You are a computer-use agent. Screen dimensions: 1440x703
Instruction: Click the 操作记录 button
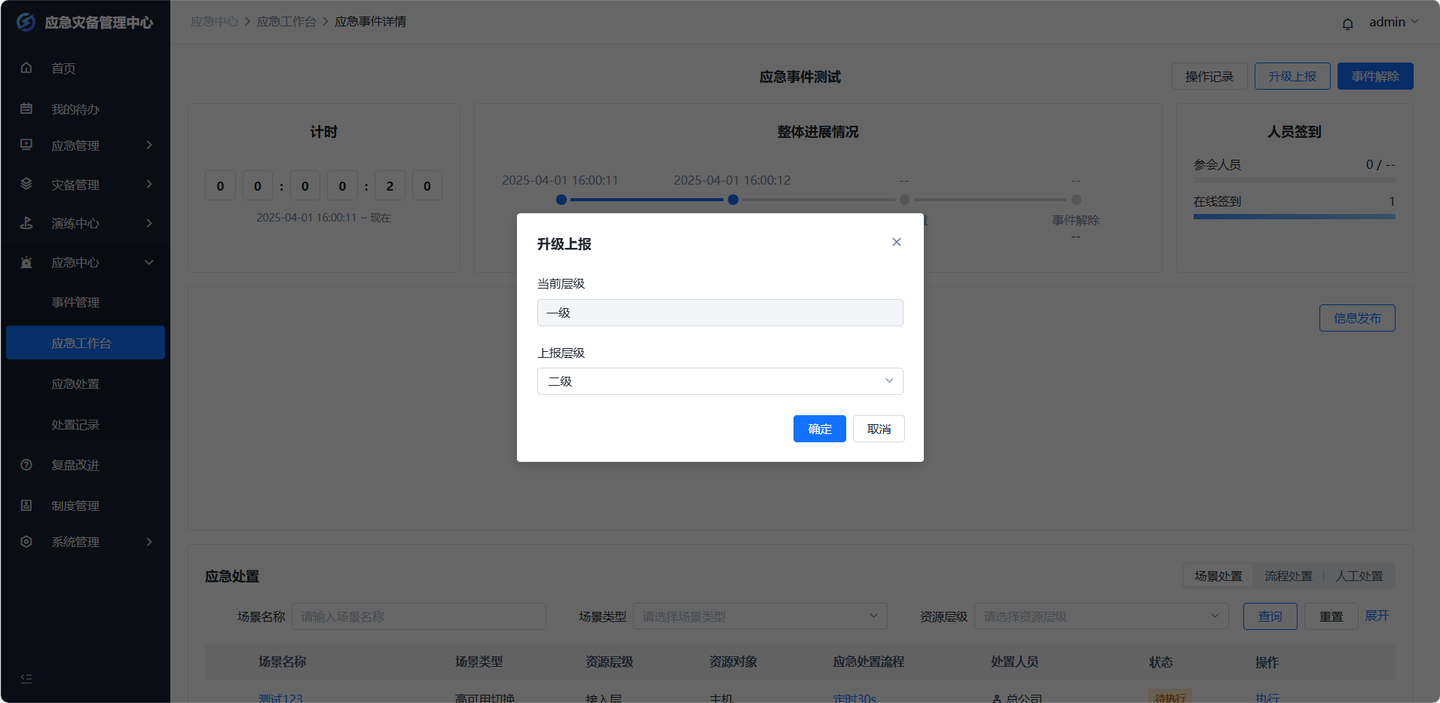coord(1209,76)
